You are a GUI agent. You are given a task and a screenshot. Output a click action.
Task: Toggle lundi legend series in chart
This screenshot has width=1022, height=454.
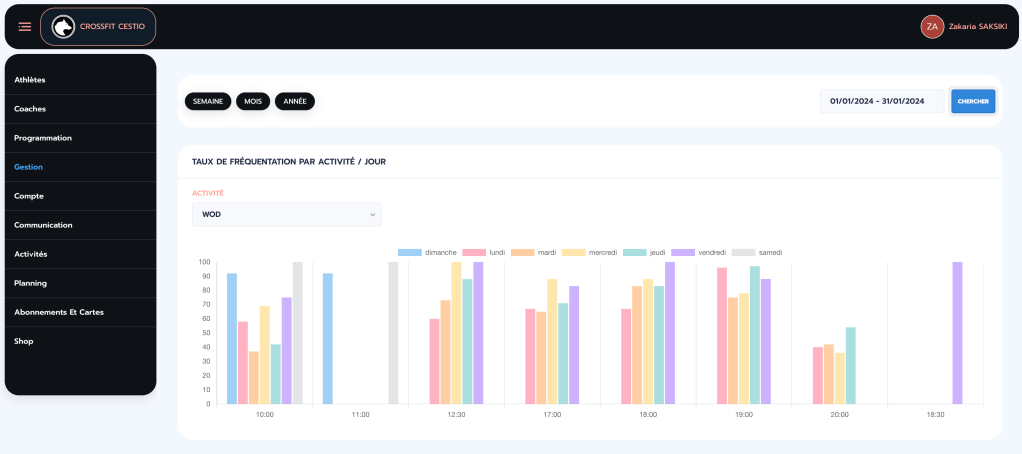pyautogui.click(x=488, y=252)
